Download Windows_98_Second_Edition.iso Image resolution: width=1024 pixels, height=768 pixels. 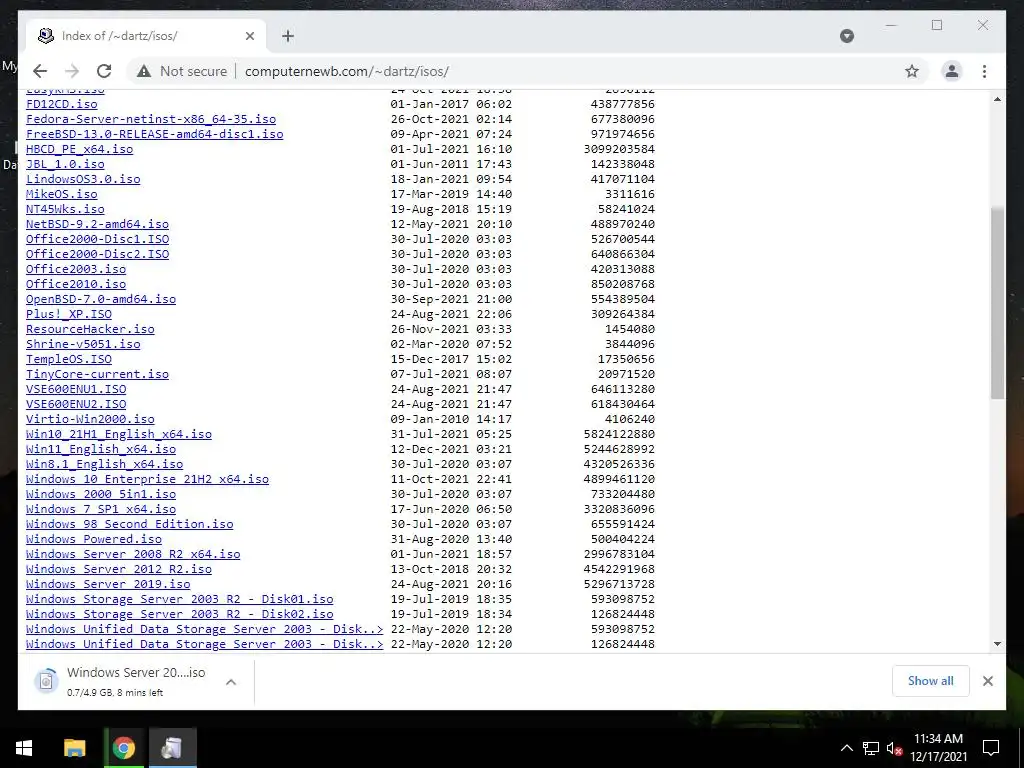(129, 524)
